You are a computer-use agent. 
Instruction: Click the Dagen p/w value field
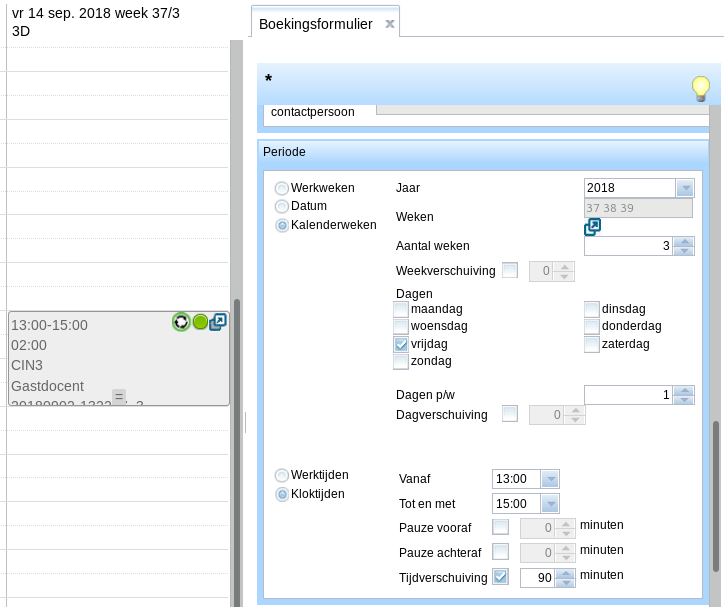628,395
